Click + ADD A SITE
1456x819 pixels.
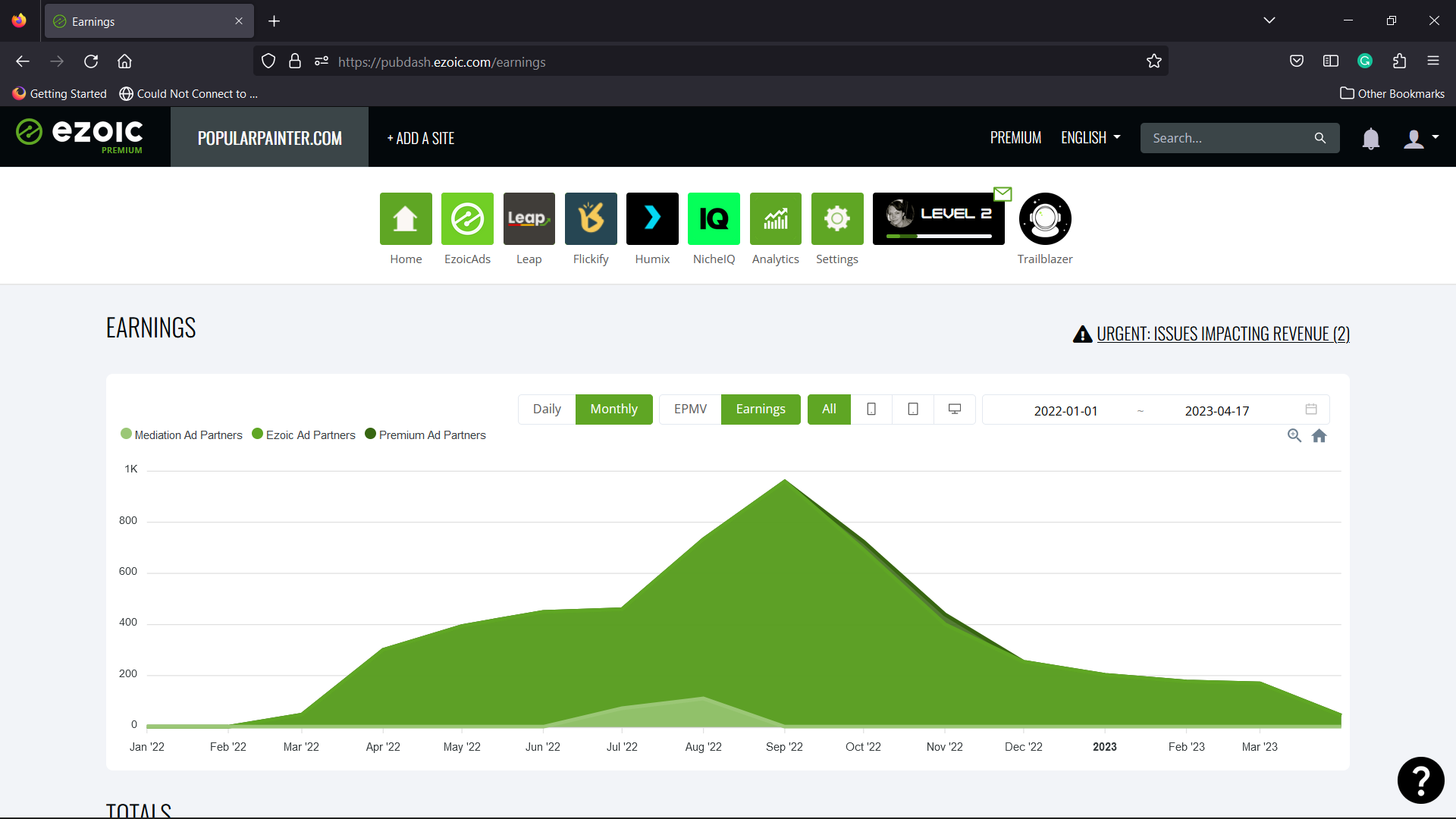421,138
